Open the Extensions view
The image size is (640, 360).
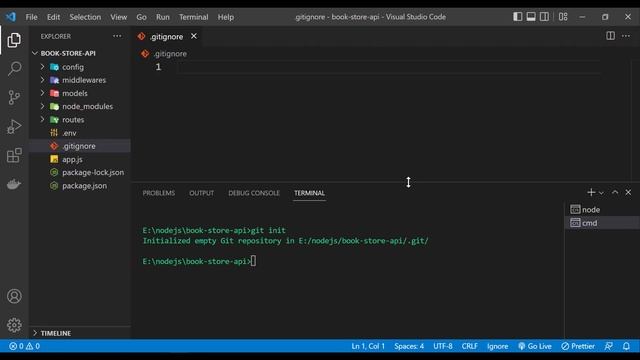coord(14,156)
